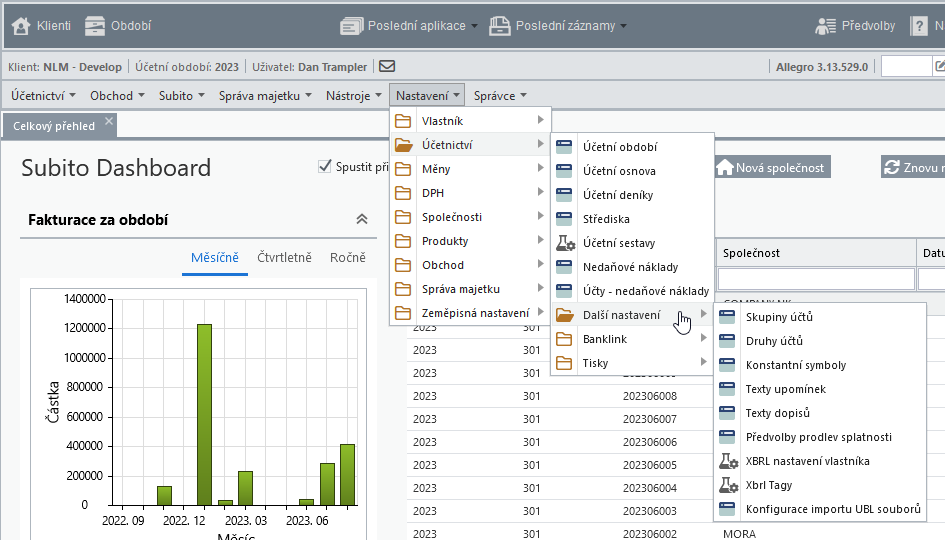This screenshot has width=945, height=540.
Task: Select Účetní deníky menu item
Action: pos(632,195)
